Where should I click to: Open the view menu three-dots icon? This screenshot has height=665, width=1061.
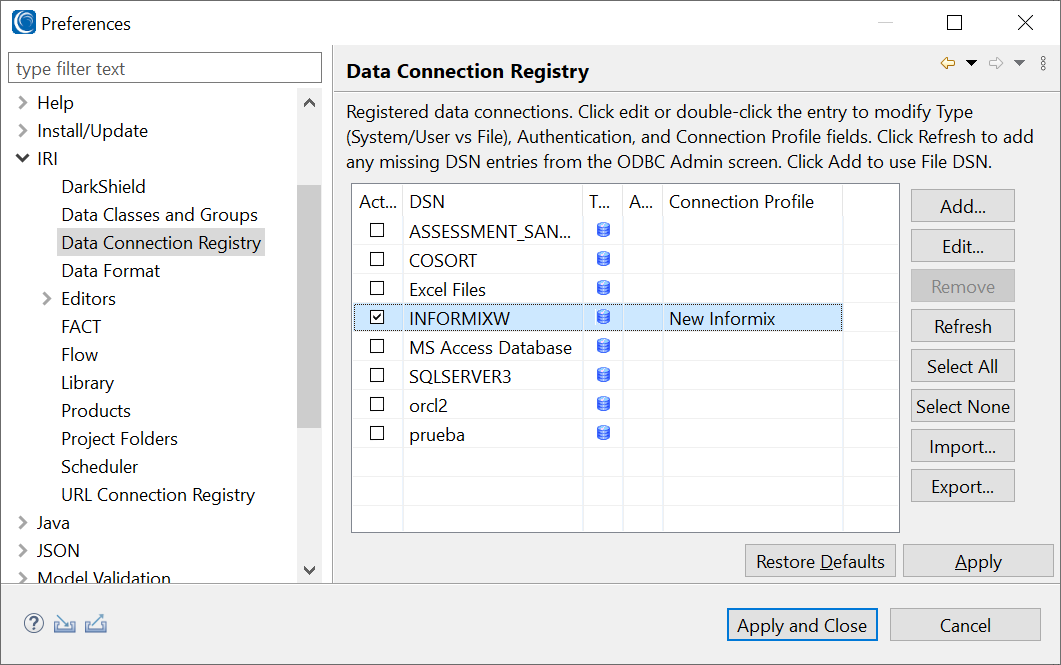pyautogui.click(x=1043, y=64)
